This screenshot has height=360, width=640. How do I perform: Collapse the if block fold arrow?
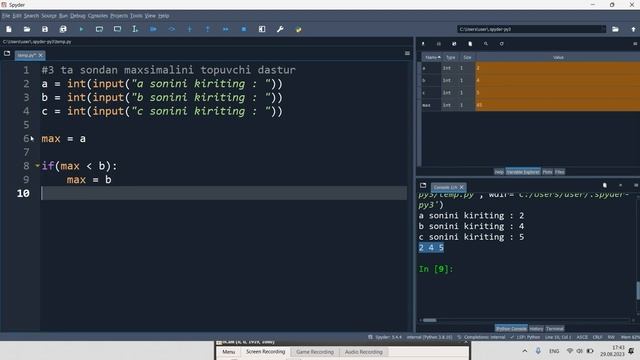pyautogui.click(x=37, y=166)
